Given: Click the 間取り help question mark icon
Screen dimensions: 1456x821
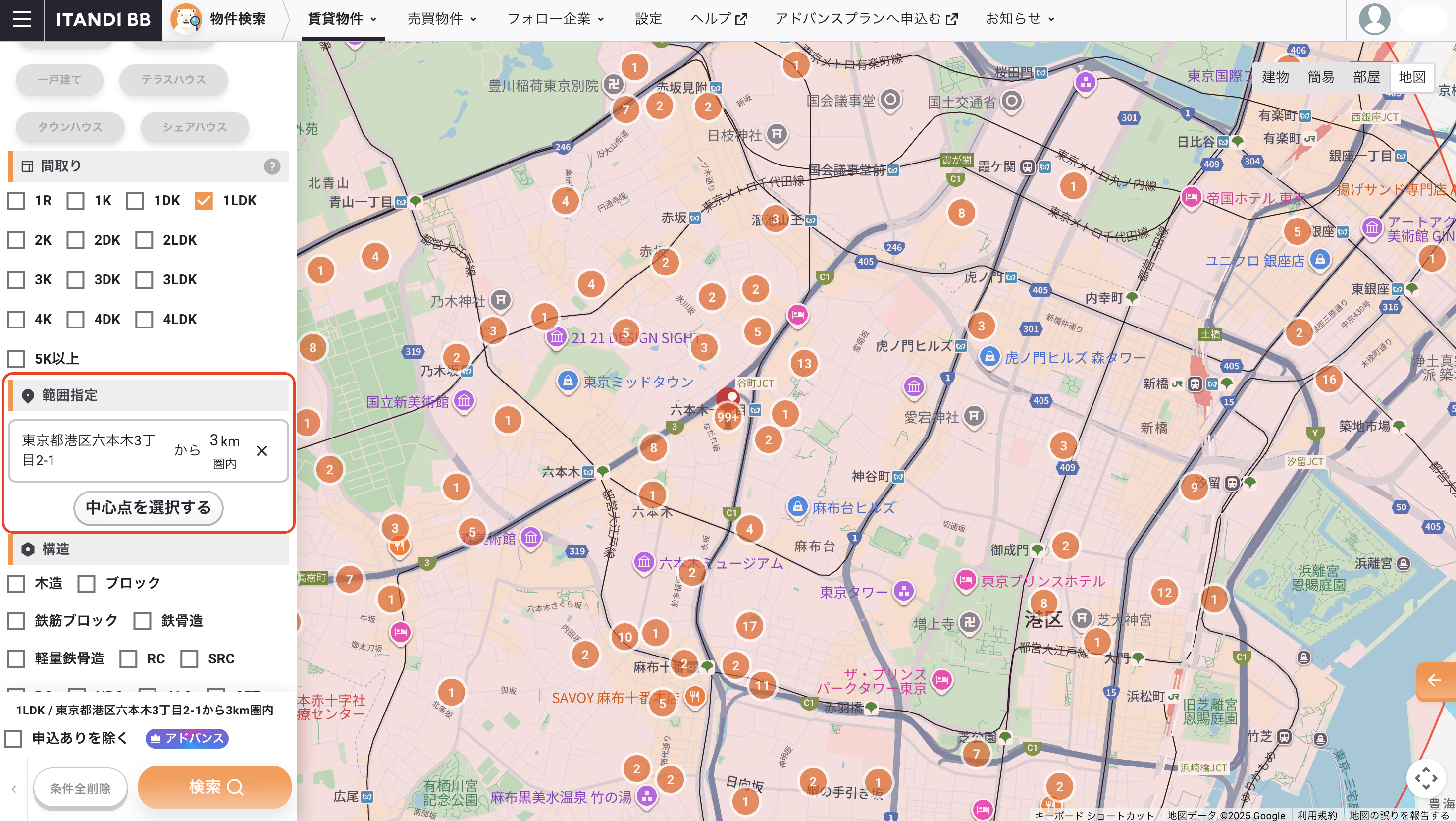Looking at the screenshot, I should (272, 166).
